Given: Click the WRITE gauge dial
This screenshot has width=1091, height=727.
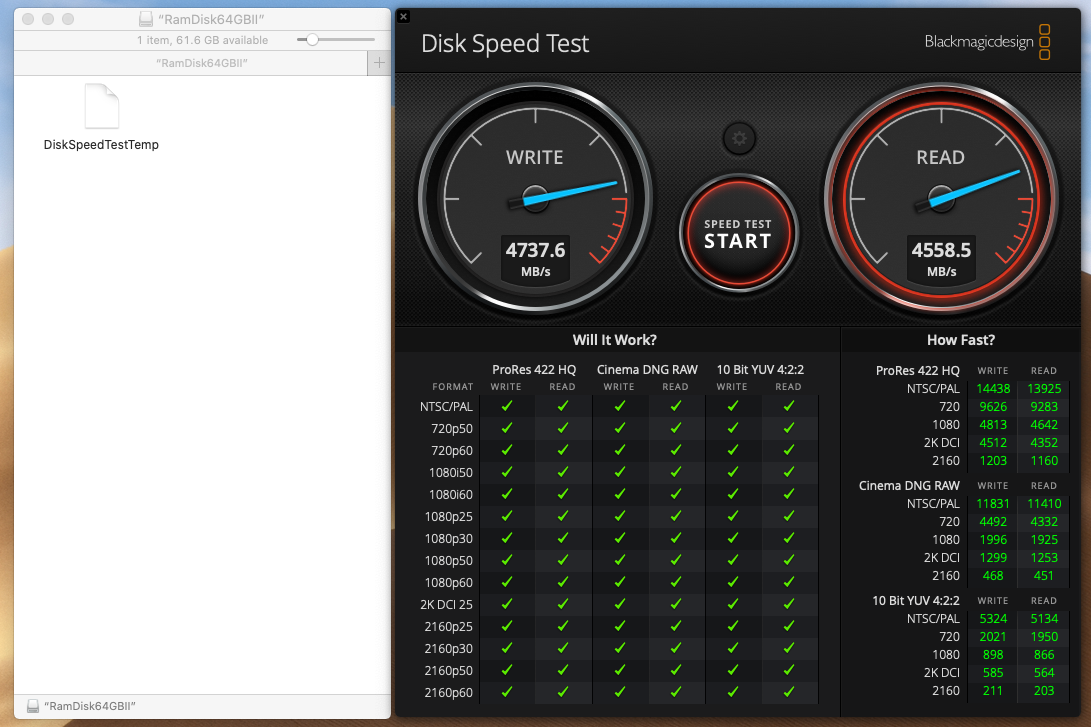Looking at the screenshot, I should pyautogui.click(x=535, y=198).
